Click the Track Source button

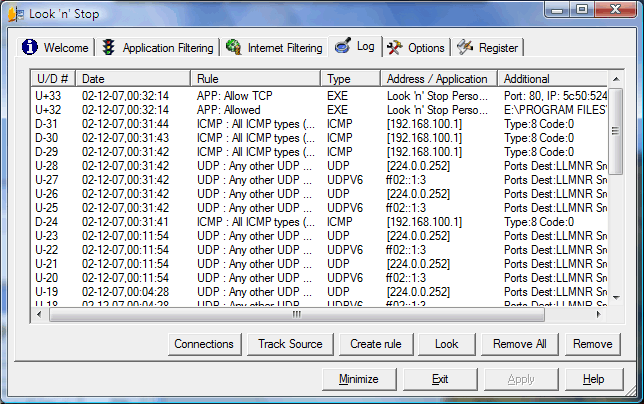290,344
